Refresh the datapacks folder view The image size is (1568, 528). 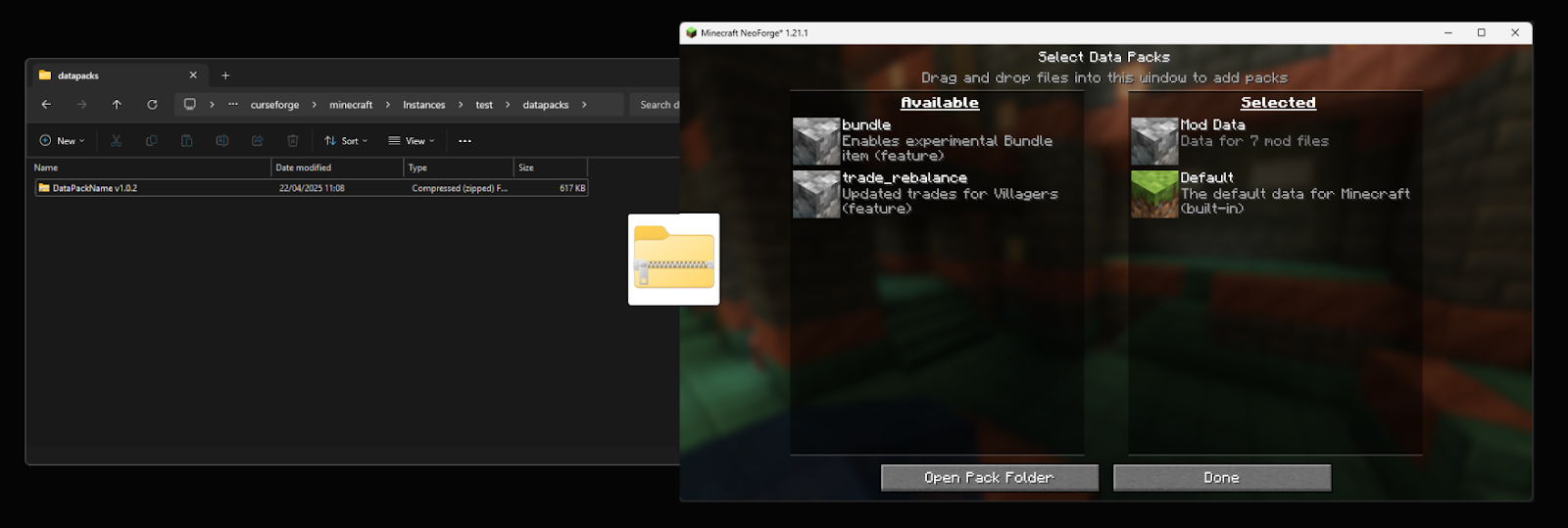[x=152, y=105]
